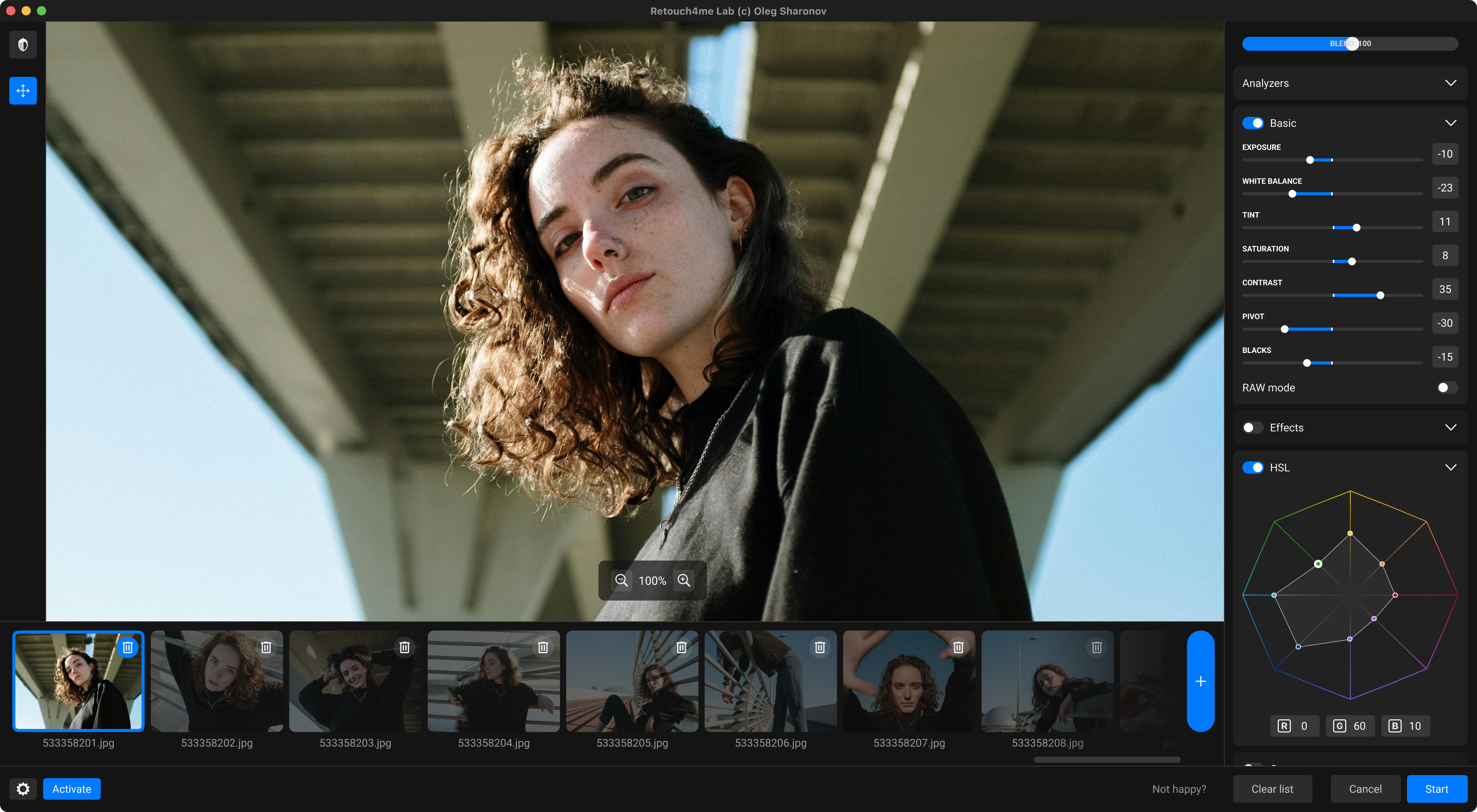Expand the Effects section chevron
The width and height of the screenshot is (1477, 812).
coord(1451,427)
